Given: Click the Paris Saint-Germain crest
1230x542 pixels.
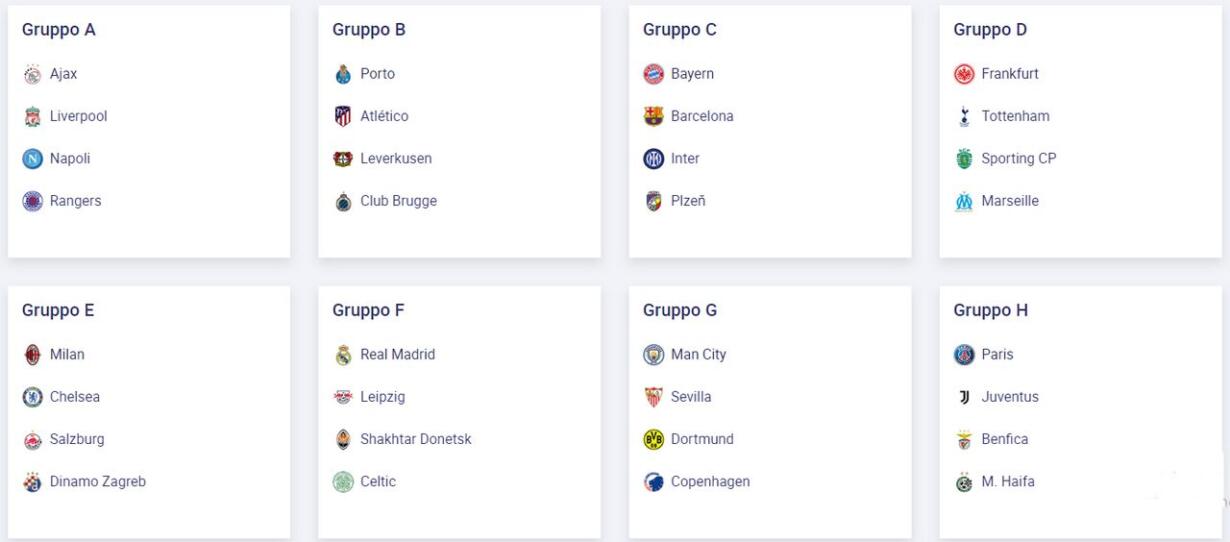Looking at the screenshot, I should click(964, 355).
